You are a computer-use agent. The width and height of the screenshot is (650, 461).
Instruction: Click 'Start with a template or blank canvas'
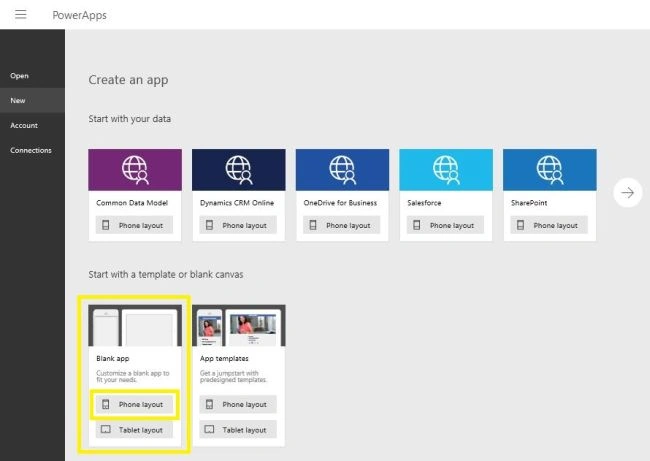tap(165, 274)
